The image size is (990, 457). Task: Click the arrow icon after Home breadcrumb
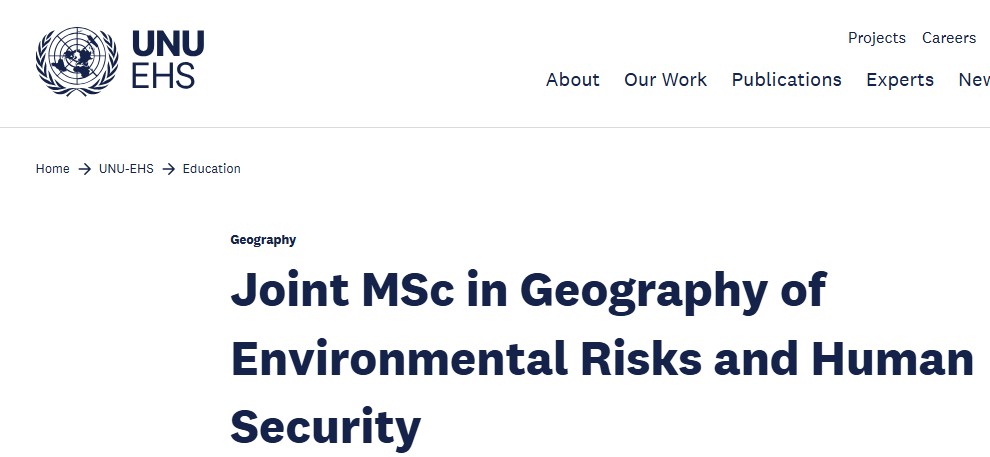(x=85, y=169)
